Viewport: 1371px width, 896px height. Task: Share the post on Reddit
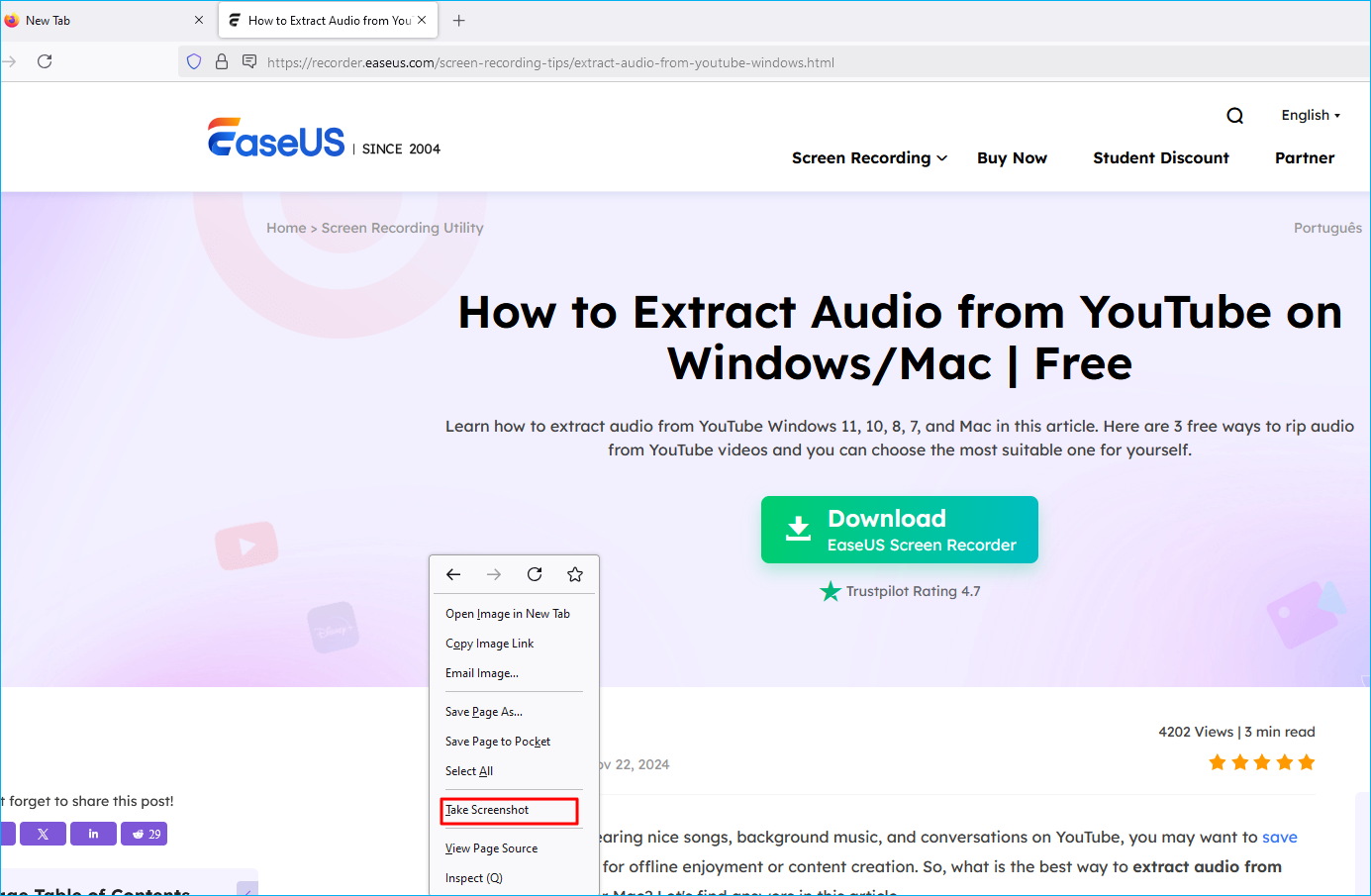145,834
